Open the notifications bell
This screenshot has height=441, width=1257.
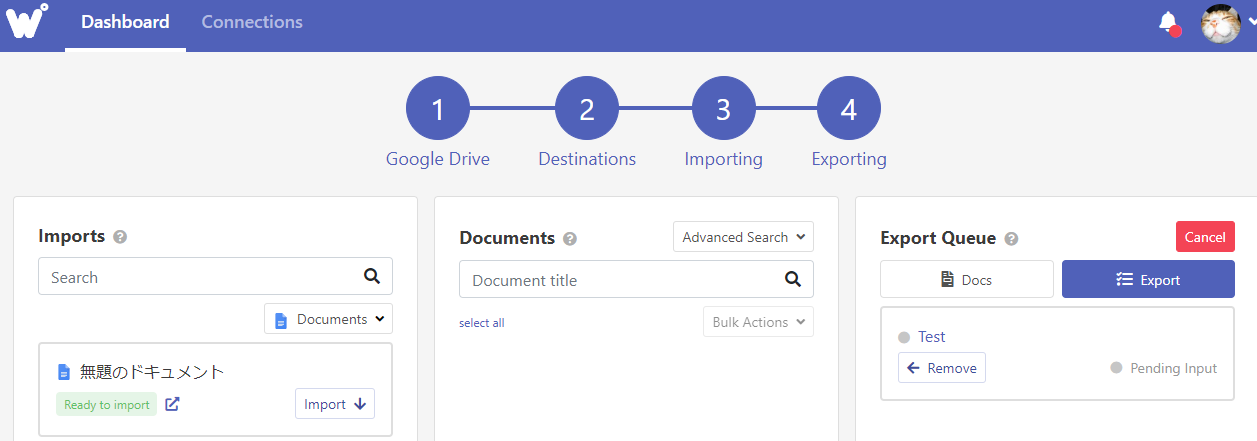click(x=1167, y=22)
